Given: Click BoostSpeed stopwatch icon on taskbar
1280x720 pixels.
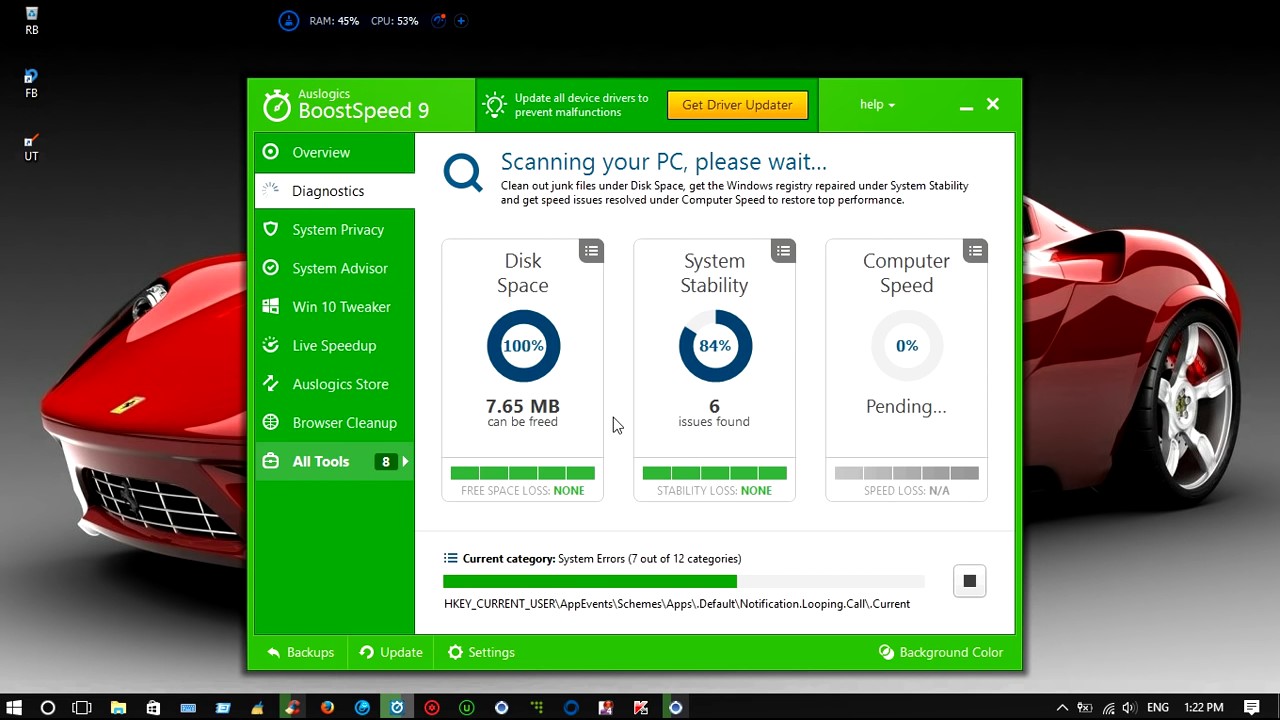Looking at the screenshot, I should [397, 707].
